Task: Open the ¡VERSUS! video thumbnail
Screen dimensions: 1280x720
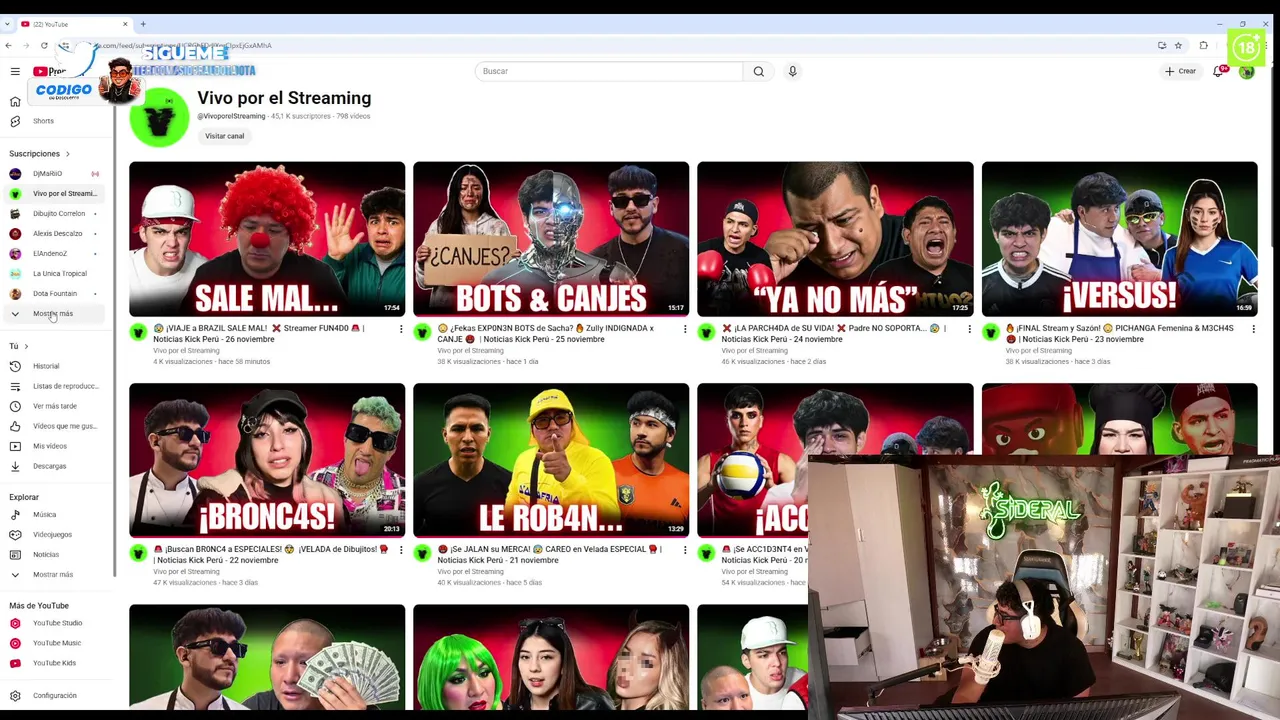Action: coord(1119,239)
